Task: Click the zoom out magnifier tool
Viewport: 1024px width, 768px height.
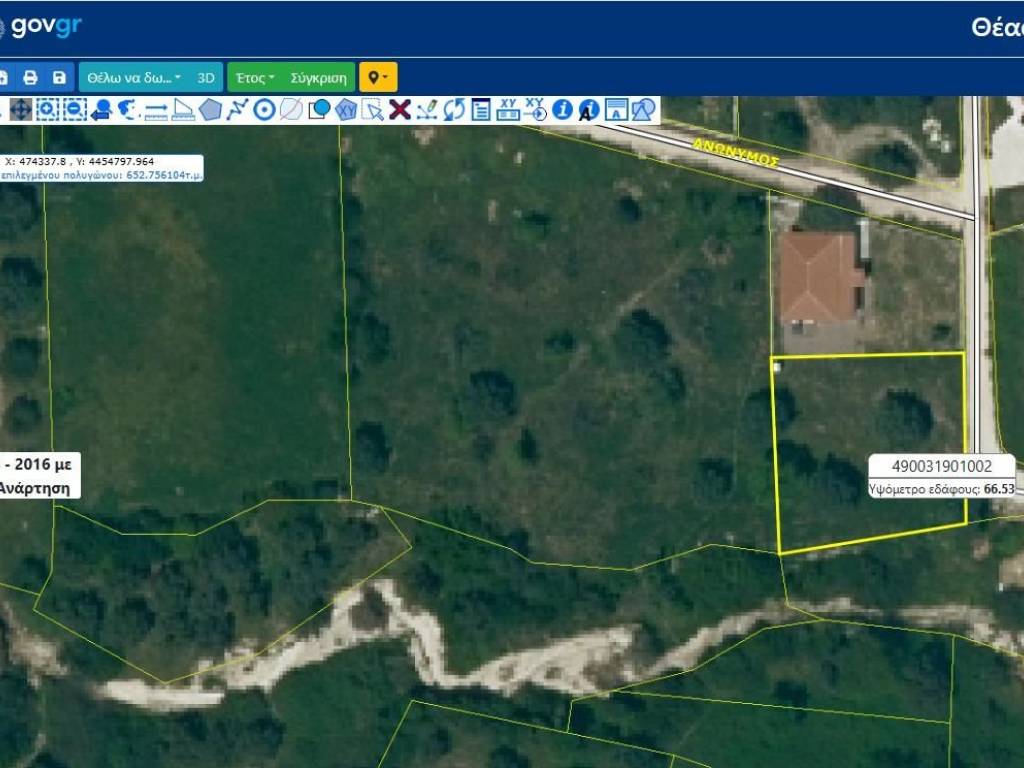Action: 75,110
